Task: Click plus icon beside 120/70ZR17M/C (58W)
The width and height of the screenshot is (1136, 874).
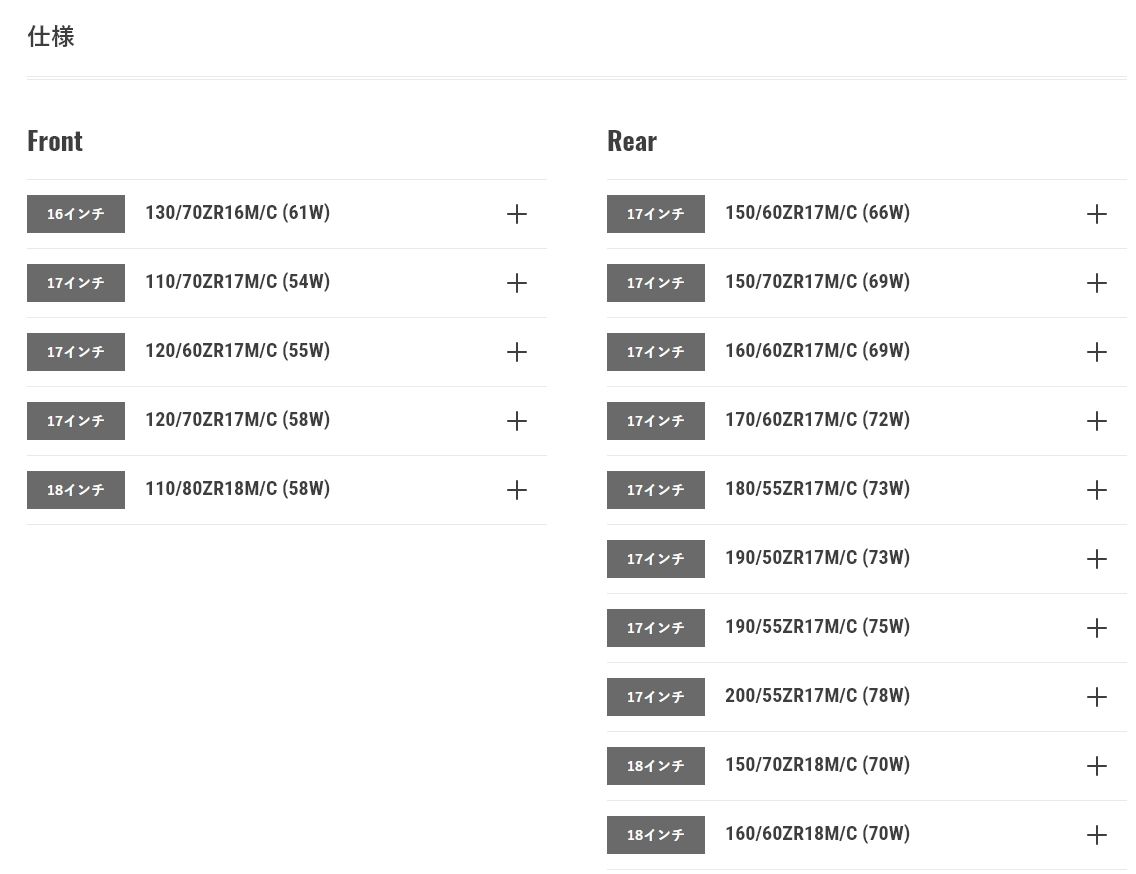Action: click(x=516, y=421)
